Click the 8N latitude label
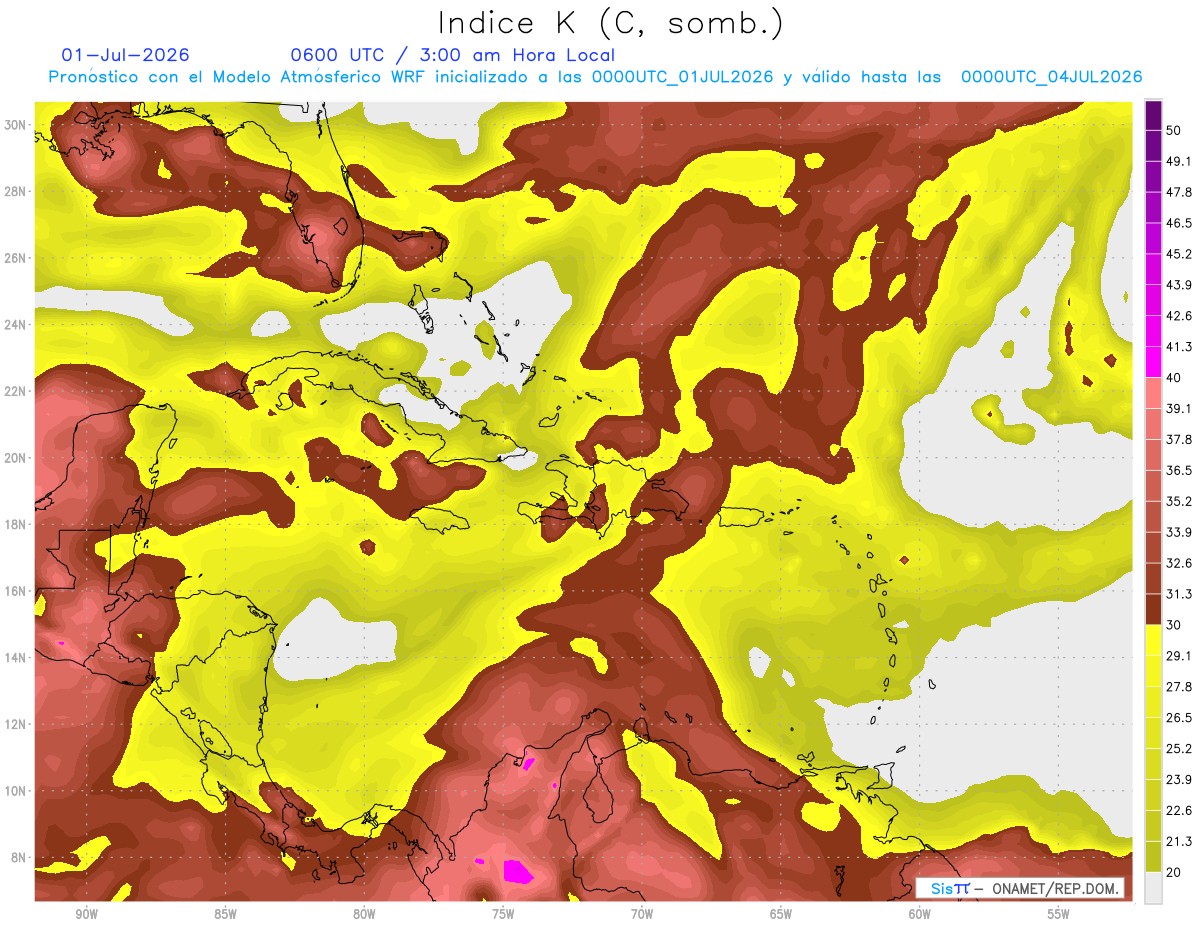This screenshot has width=1200, height=927. 18,857
